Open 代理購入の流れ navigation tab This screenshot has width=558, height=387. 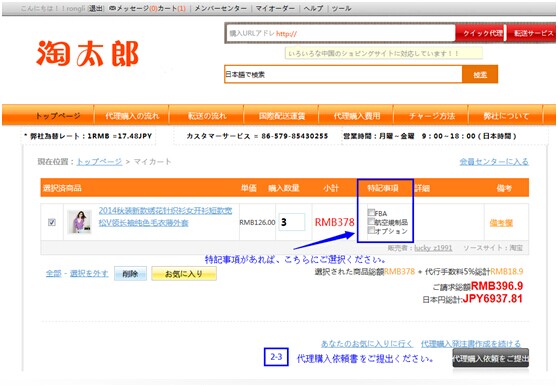[x=132, y=115]
